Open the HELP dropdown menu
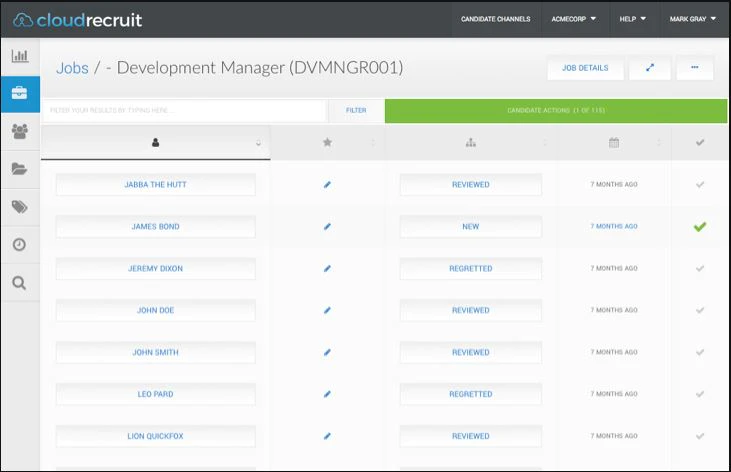 633,19
